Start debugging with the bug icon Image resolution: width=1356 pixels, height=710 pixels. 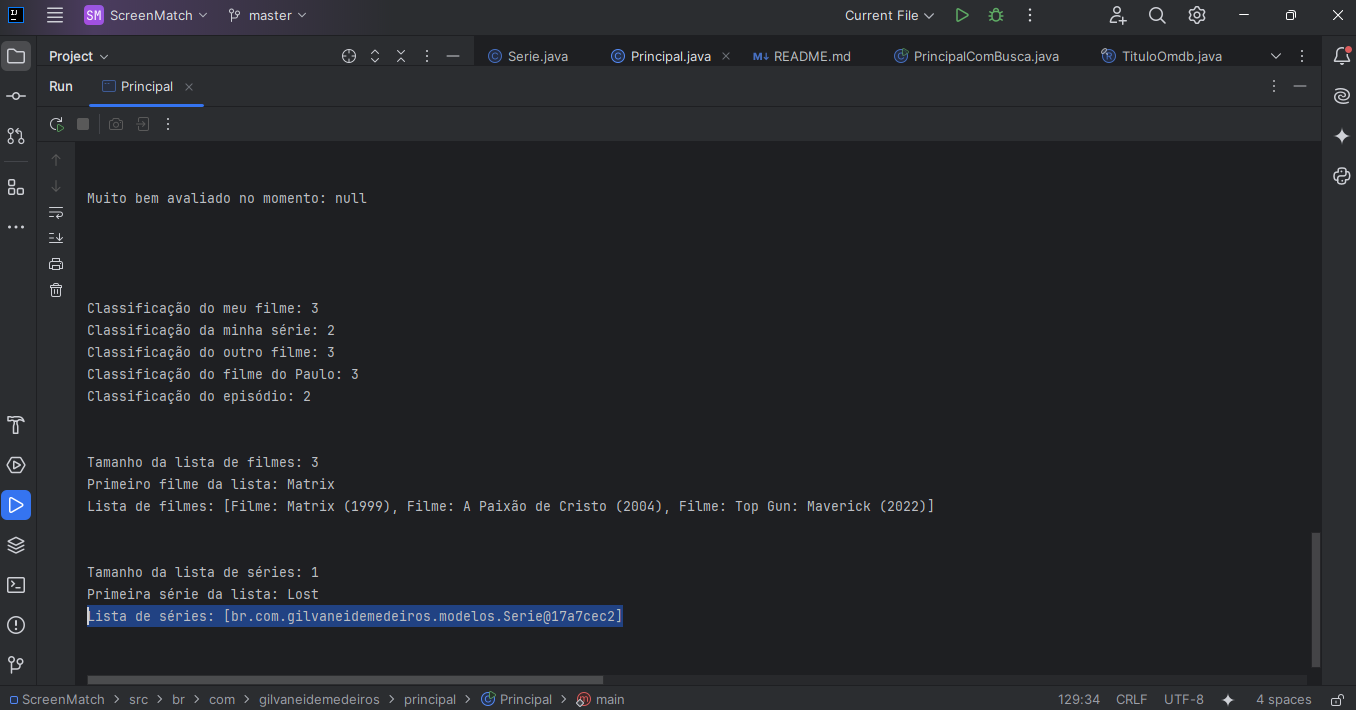996,15
